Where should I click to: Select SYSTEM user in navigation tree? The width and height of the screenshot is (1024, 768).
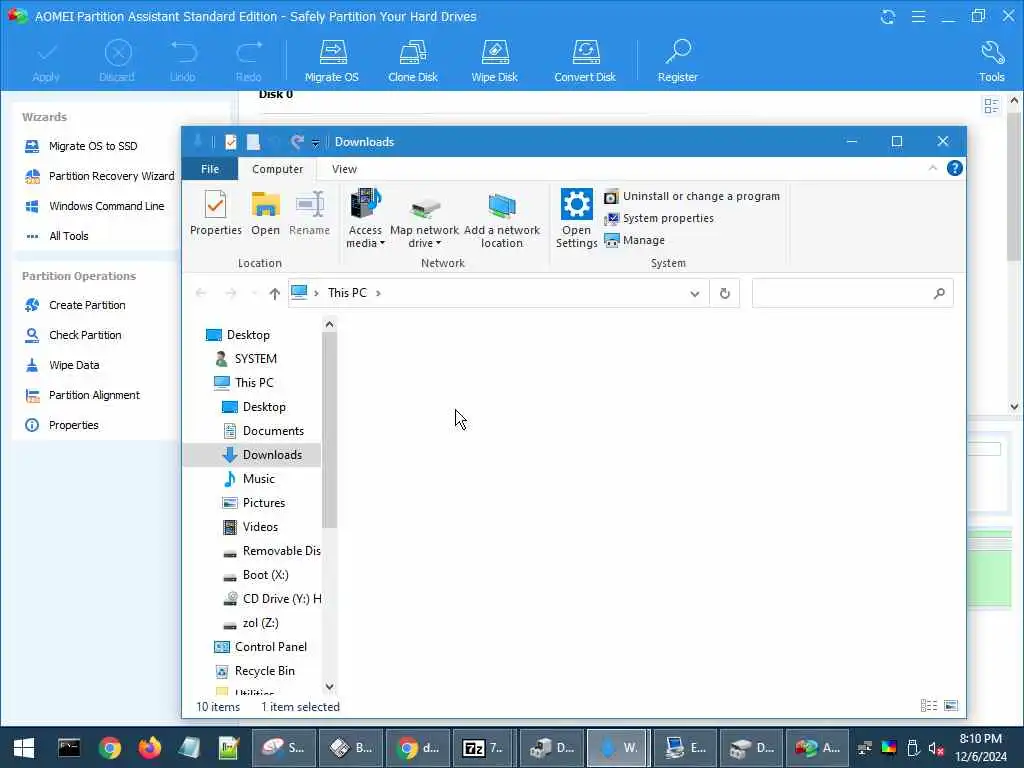click(246, 359)
